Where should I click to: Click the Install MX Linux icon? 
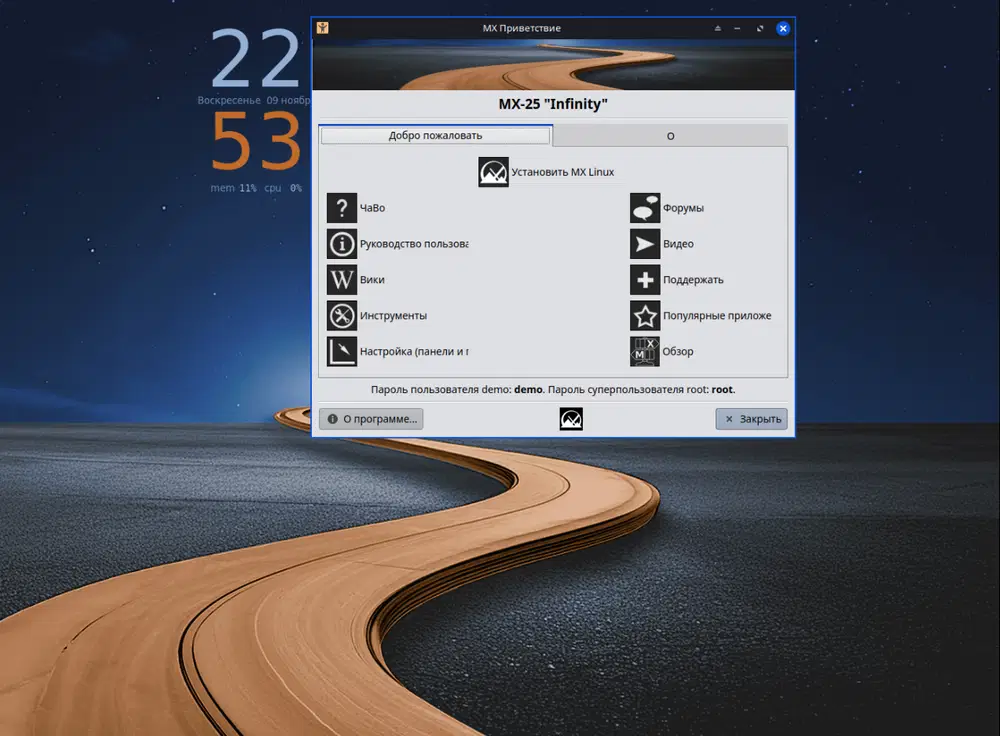pos(493,172)
